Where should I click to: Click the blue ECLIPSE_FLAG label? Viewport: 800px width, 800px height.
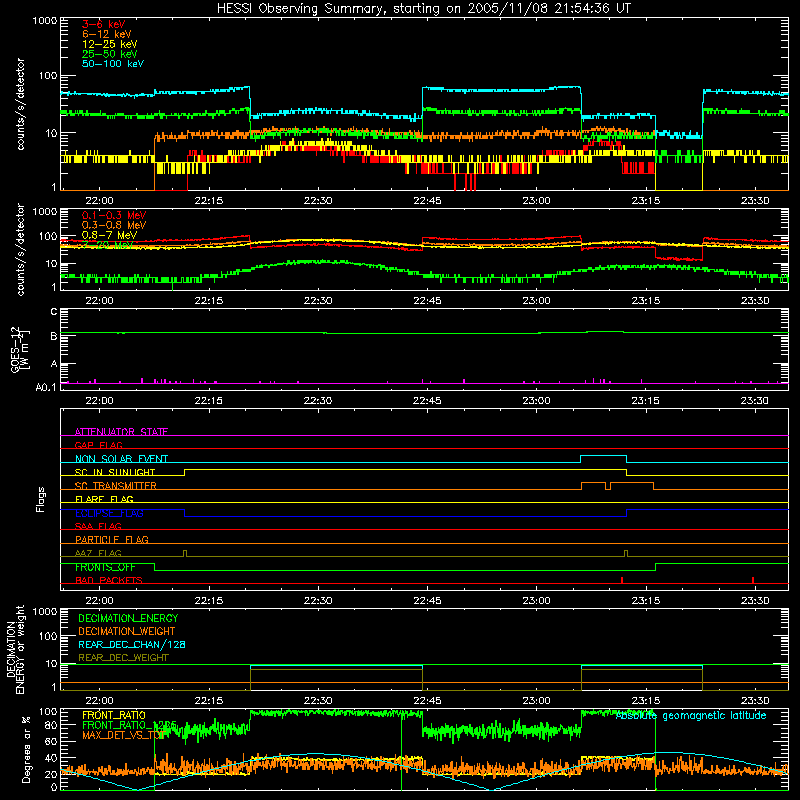coord(109,513)
